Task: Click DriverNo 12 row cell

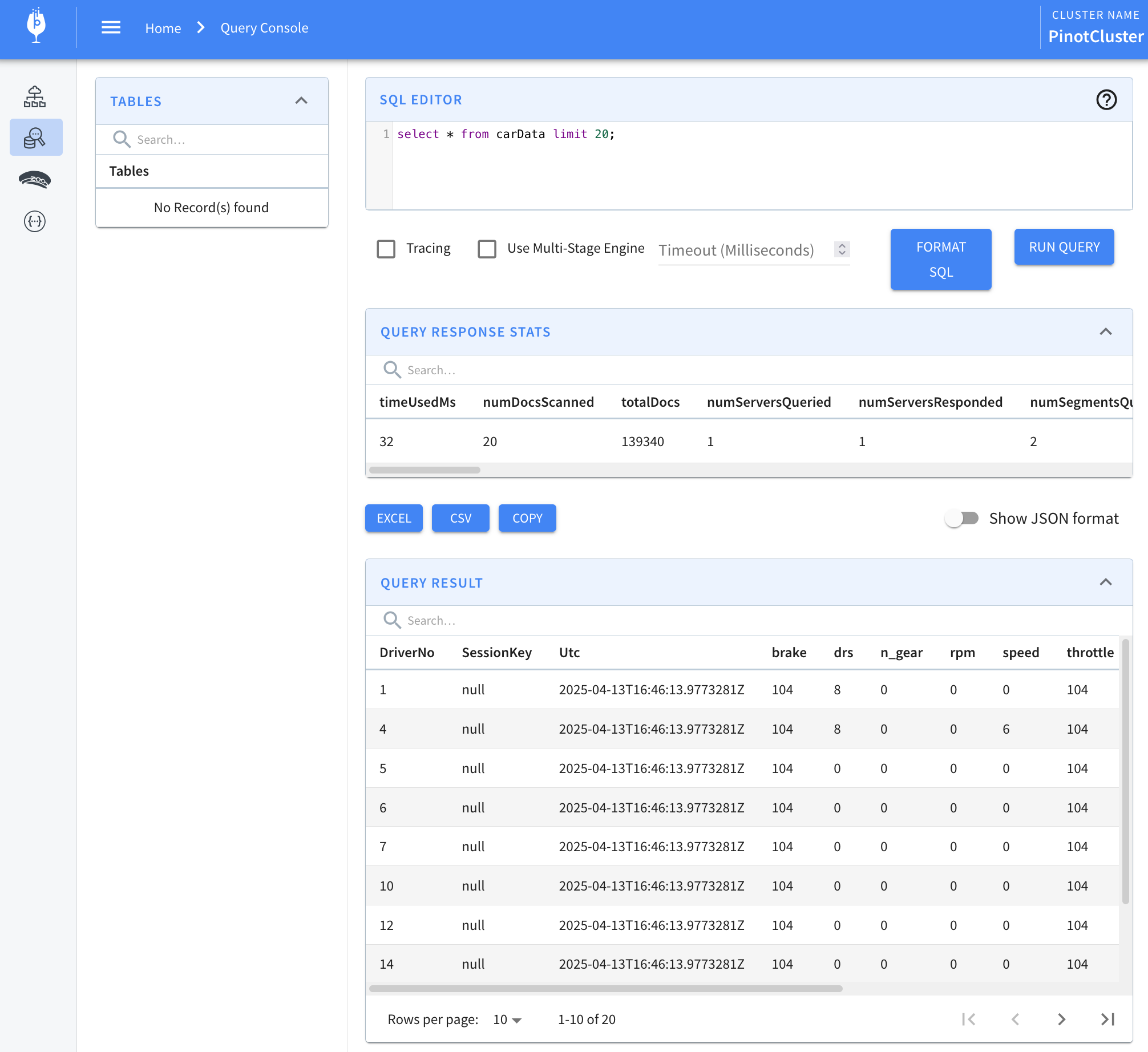Action: tap(386, 925)
